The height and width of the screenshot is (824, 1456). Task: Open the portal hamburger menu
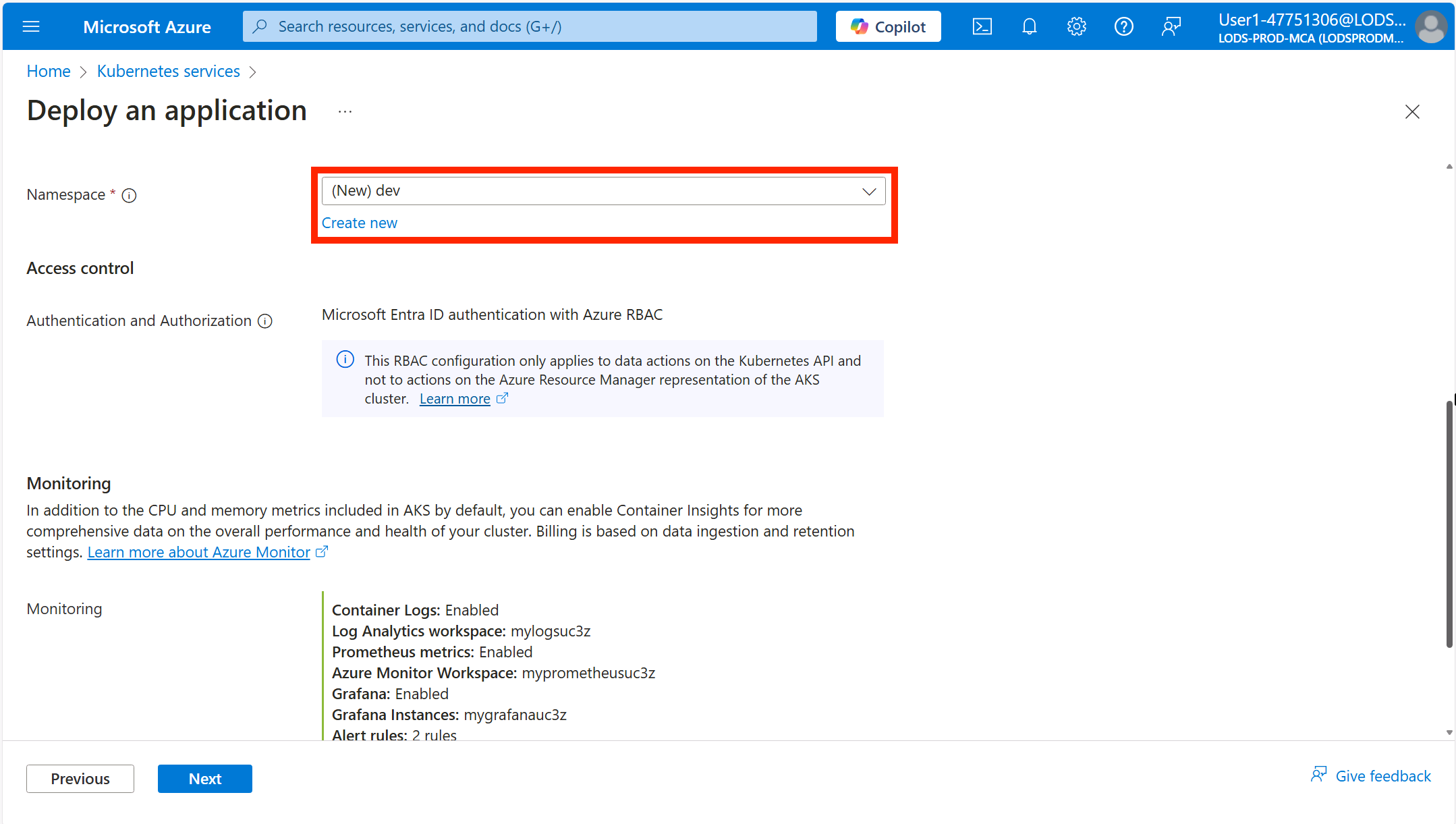point(31,26)
